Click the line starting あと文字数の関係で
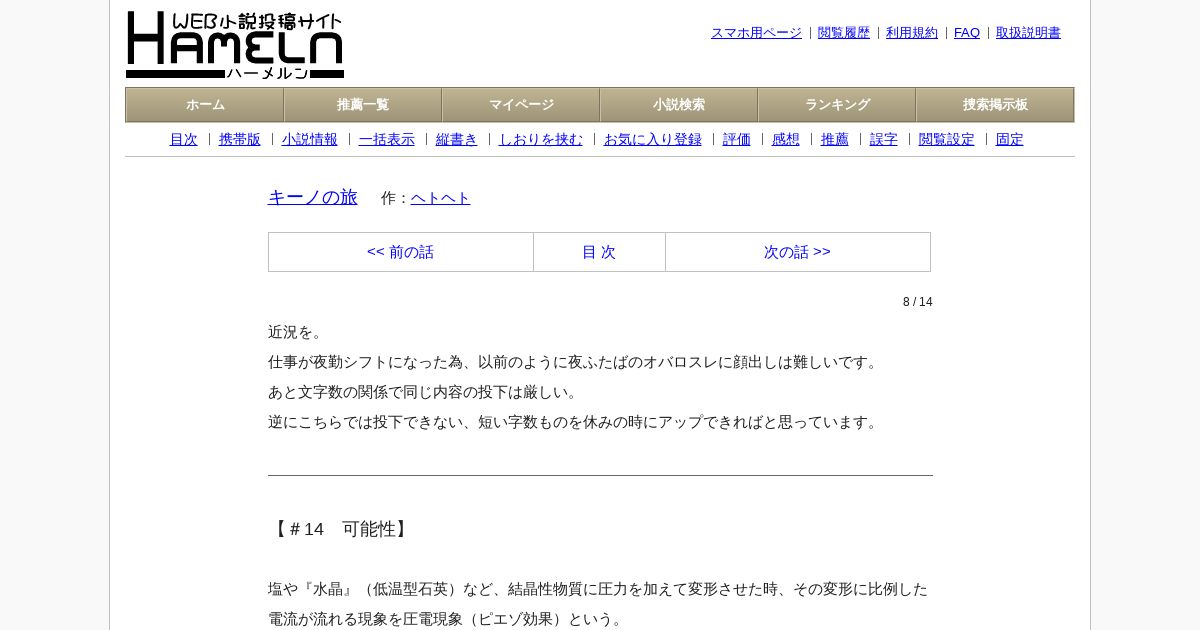 pyautogui.click(x=425, y=392)
